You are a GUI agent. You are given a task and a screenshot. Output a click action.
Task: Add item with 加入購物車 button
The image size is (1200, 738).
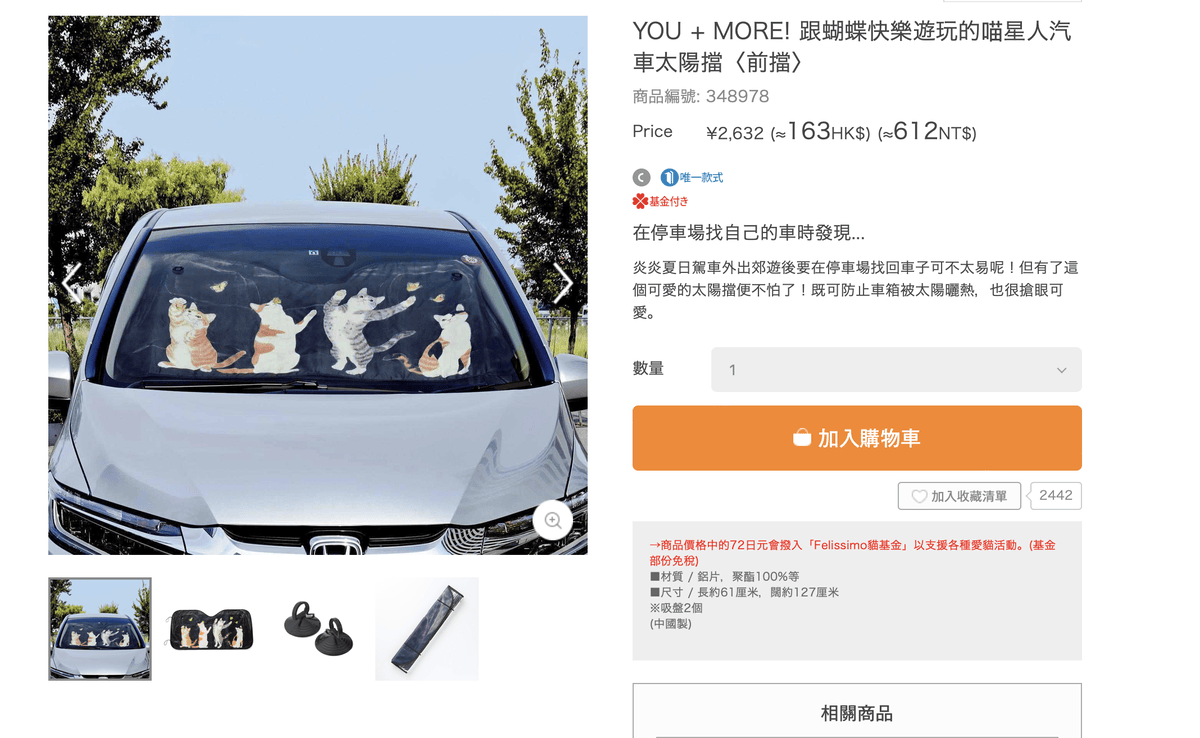pyautogui.click(x=857, y=438)
